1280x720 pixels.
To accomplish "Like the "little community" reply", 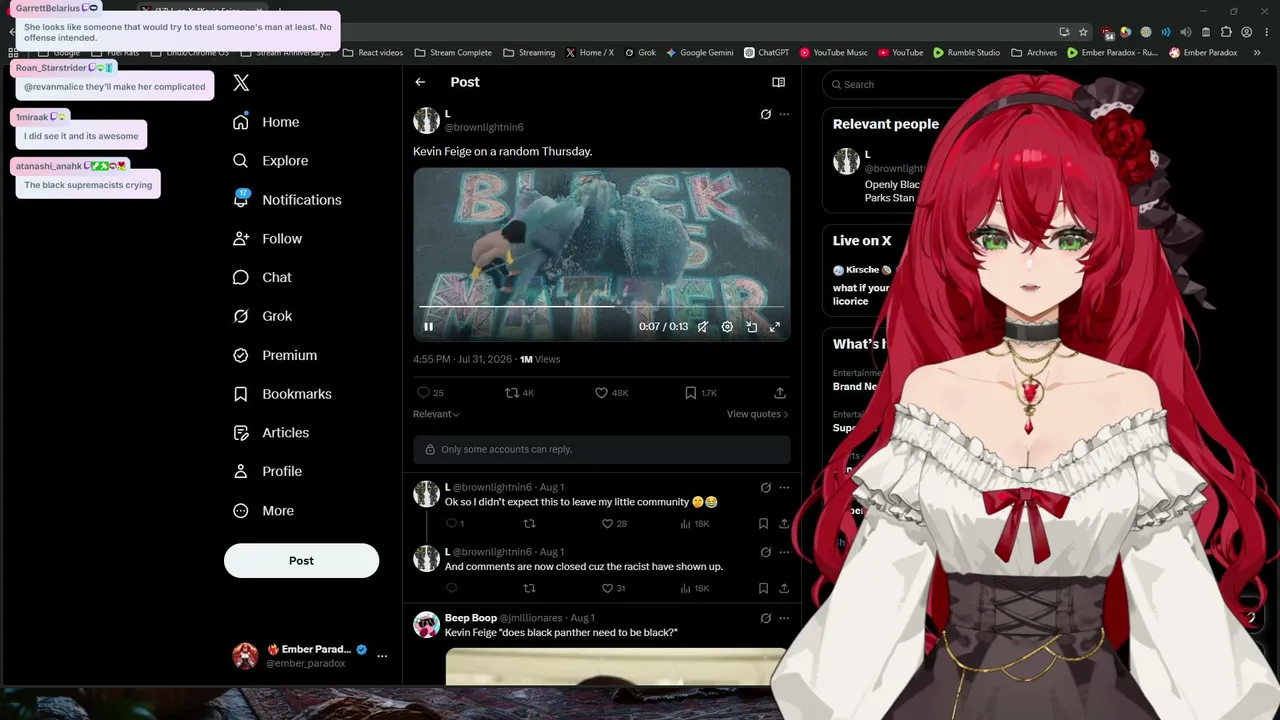I will click(x=614, y=524).
